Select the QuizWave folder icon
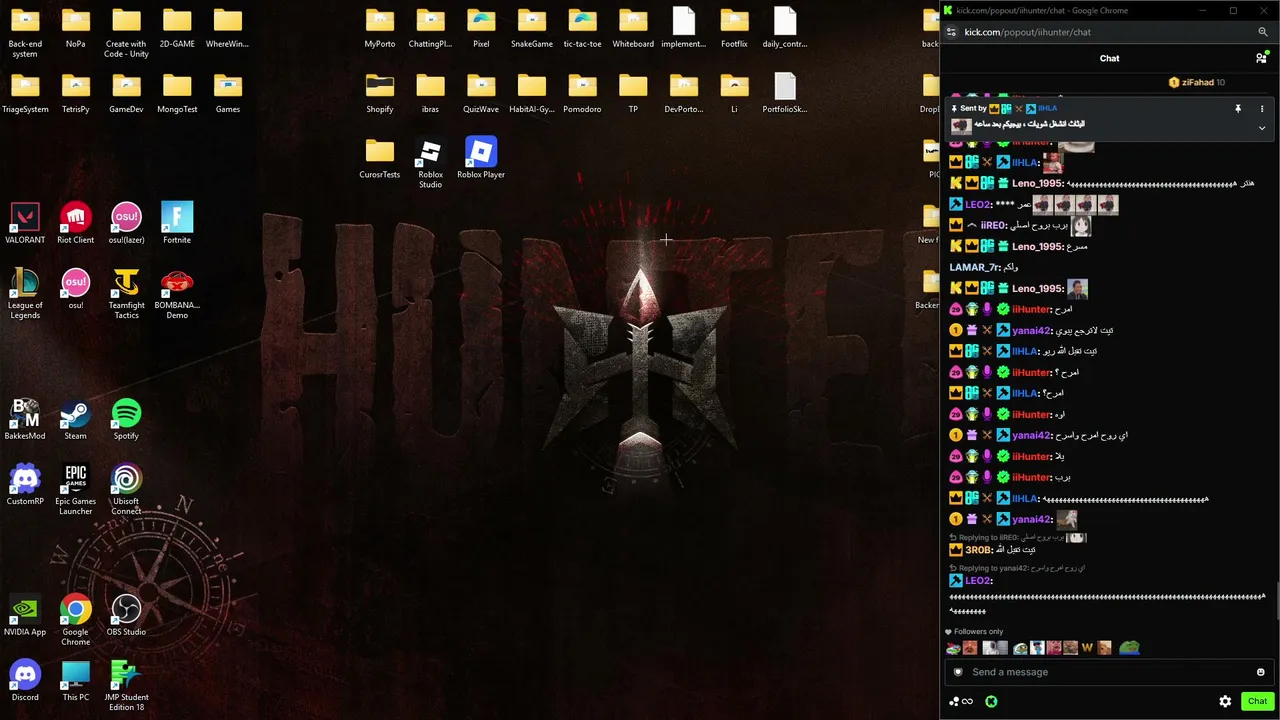The width and height of the screenshot is (1280, 720). [481, 93]
